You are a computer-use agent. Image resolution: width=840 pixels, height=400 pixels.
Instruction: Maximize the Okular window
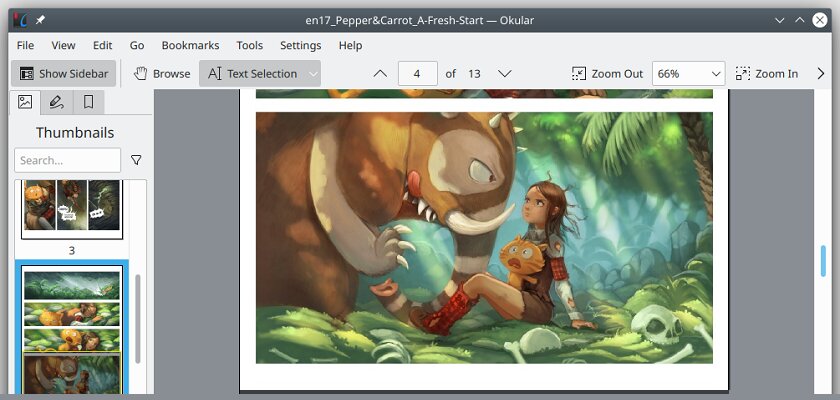[x=800, y=20]
